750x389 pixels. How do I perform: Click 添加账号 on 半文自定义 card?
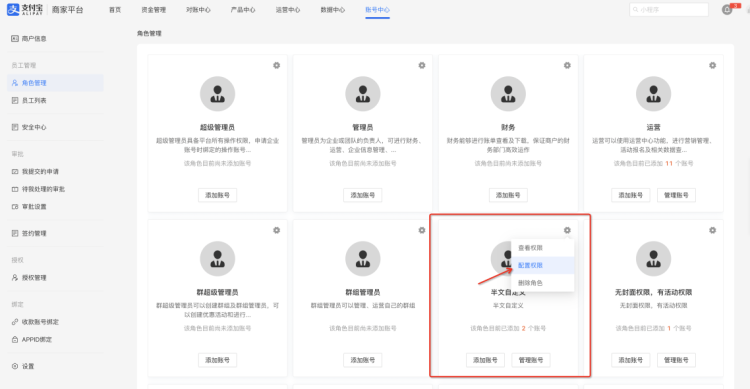click(485, 360)
